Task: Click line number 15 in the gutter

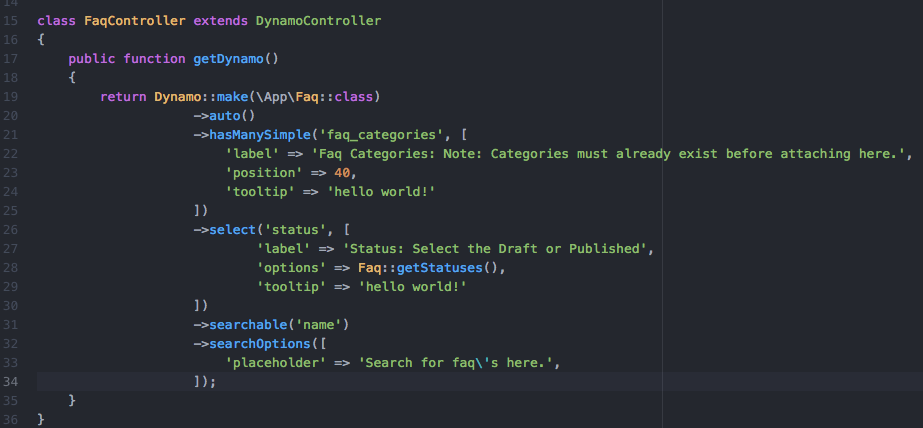Action: coord(11,21)
